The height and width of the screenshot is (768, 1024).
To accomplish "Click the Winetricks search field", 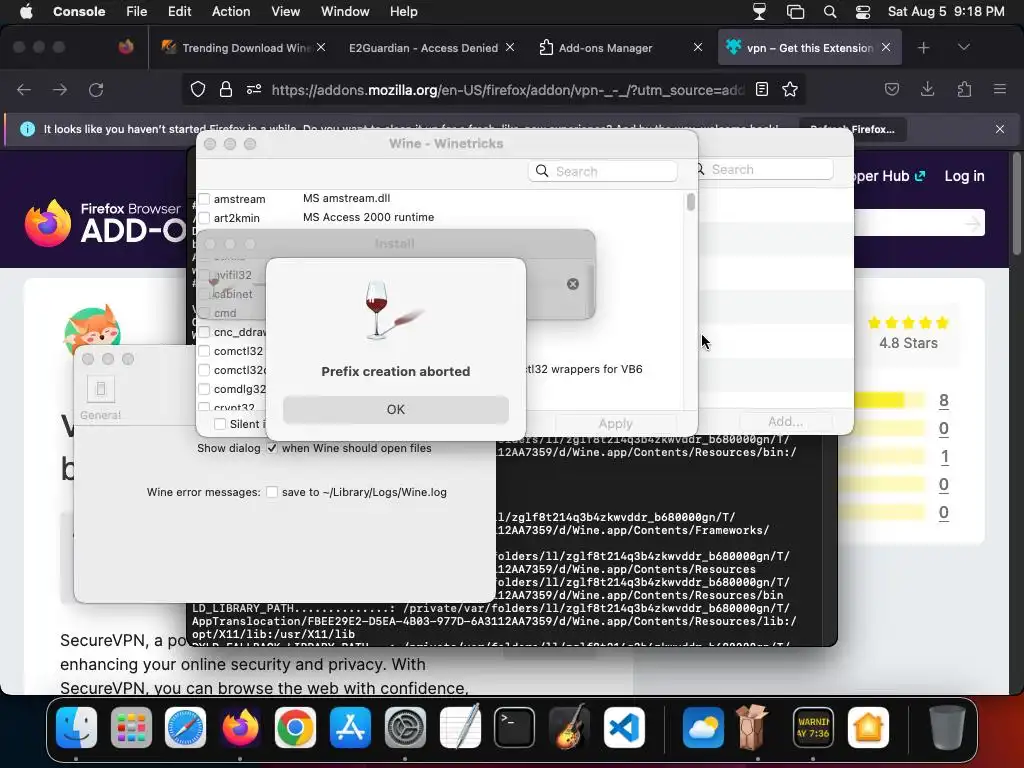I will click(603, 171).
